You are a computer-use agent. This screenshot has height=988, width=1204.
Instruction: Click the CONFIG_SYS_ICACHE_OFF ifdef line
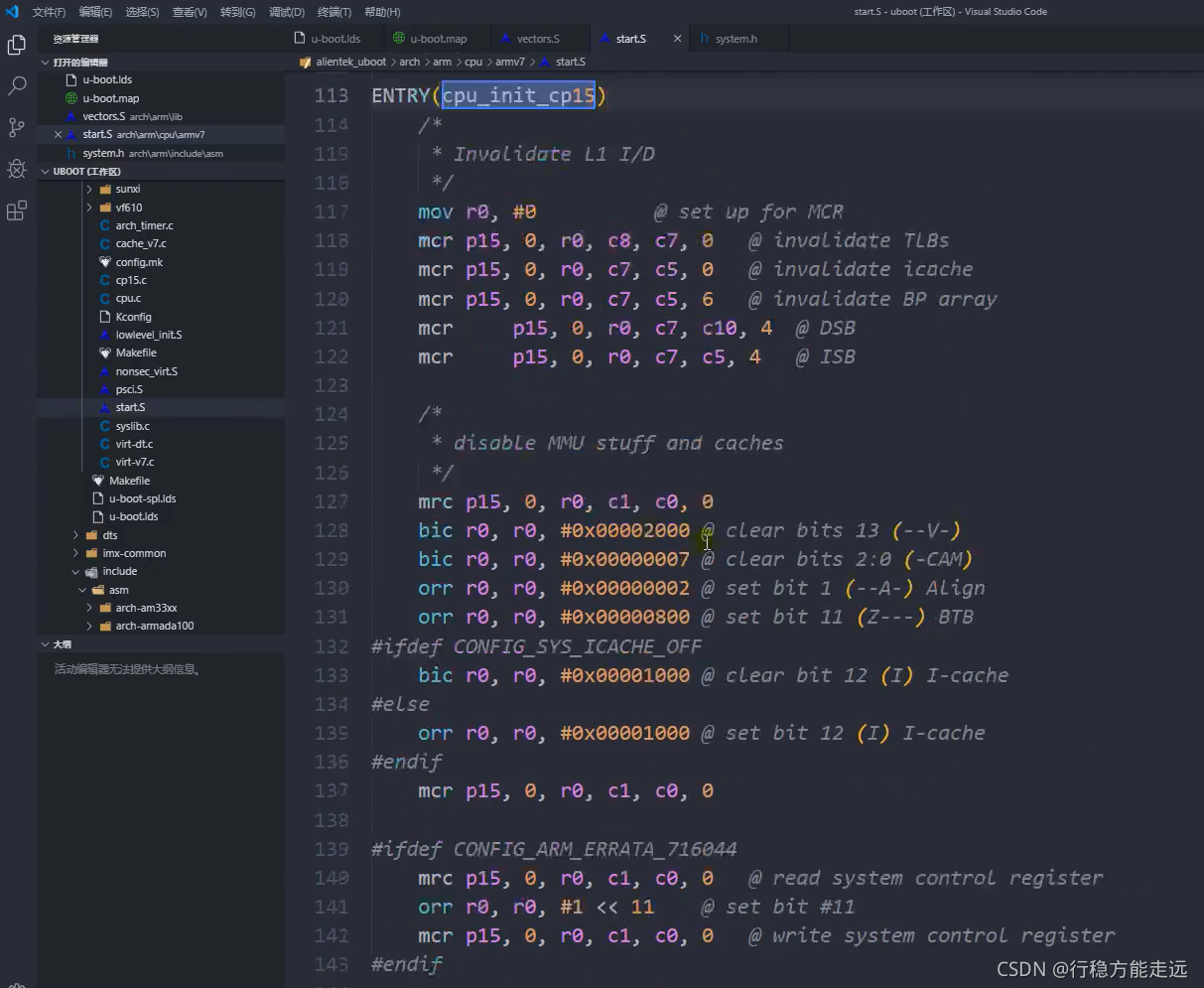[x=536, y=646]
